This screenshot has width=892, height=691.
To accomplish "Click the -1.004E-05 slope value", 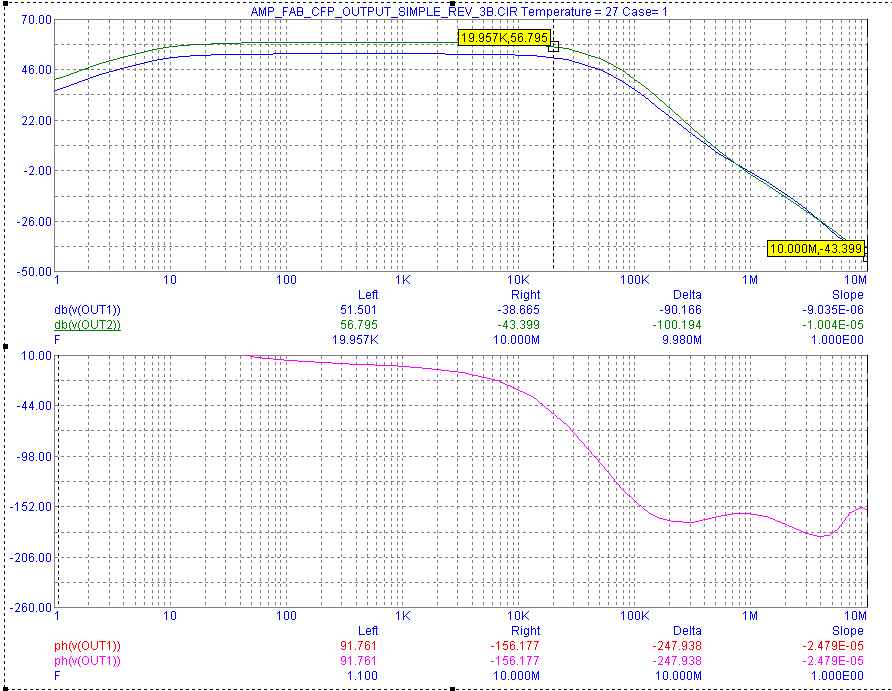I will (832, 325).
